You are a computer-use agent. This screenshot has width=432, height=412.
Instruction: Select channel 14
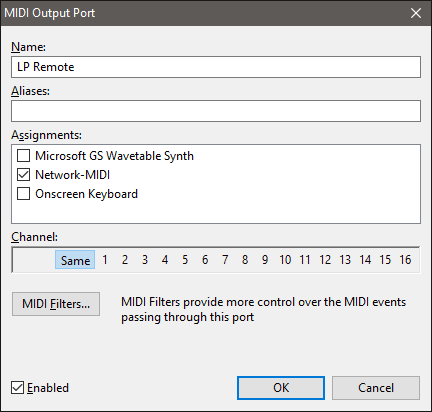click(365, 260)
